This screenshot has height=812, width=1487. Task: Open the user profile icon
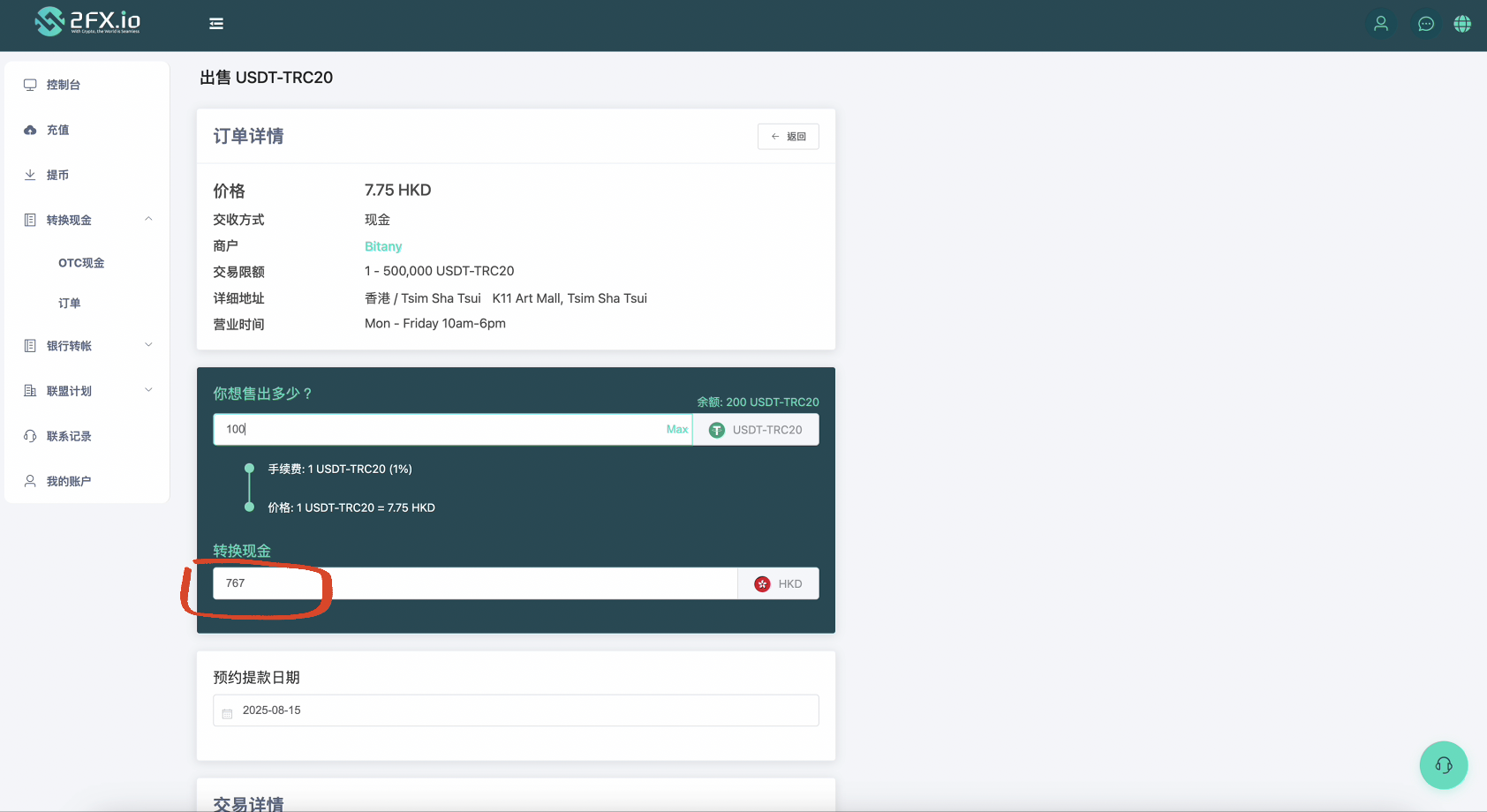[x=1381, y=24]
